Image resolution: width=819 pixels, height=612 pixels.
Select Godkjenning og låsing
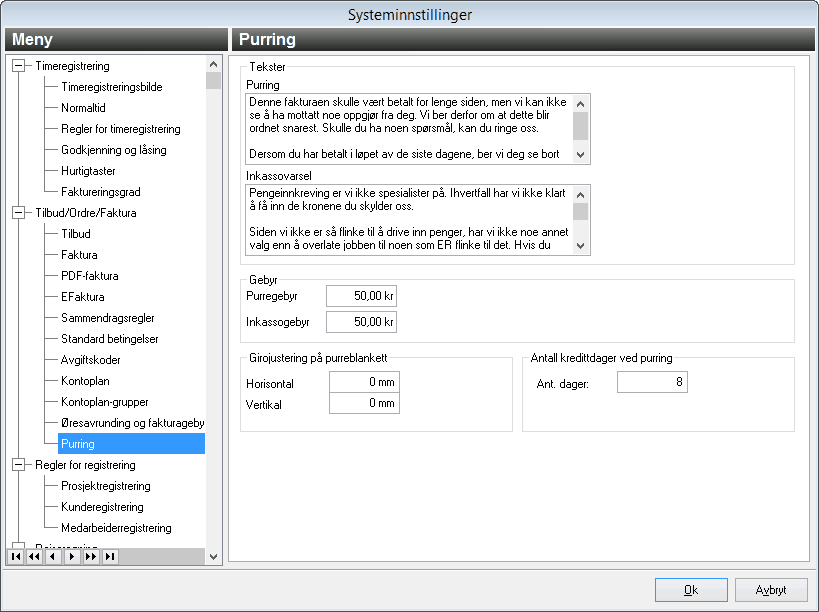[114, 150]
